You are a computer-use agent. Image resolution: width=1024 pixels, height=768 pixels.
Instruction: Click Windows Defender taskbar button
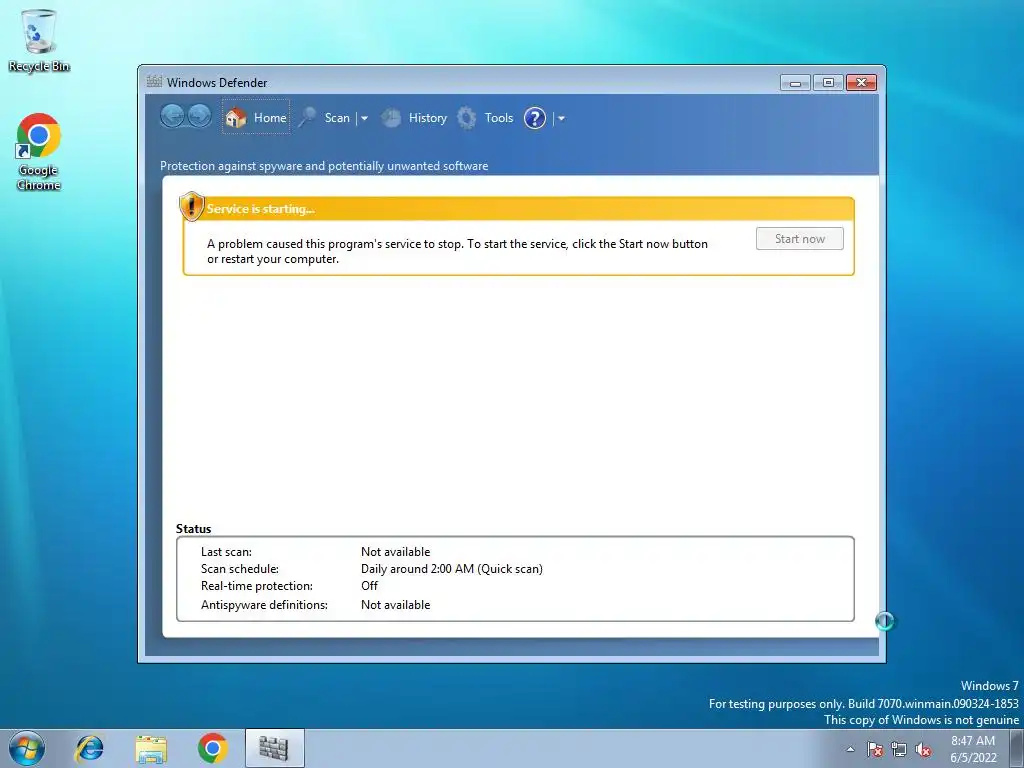[274, 748]
